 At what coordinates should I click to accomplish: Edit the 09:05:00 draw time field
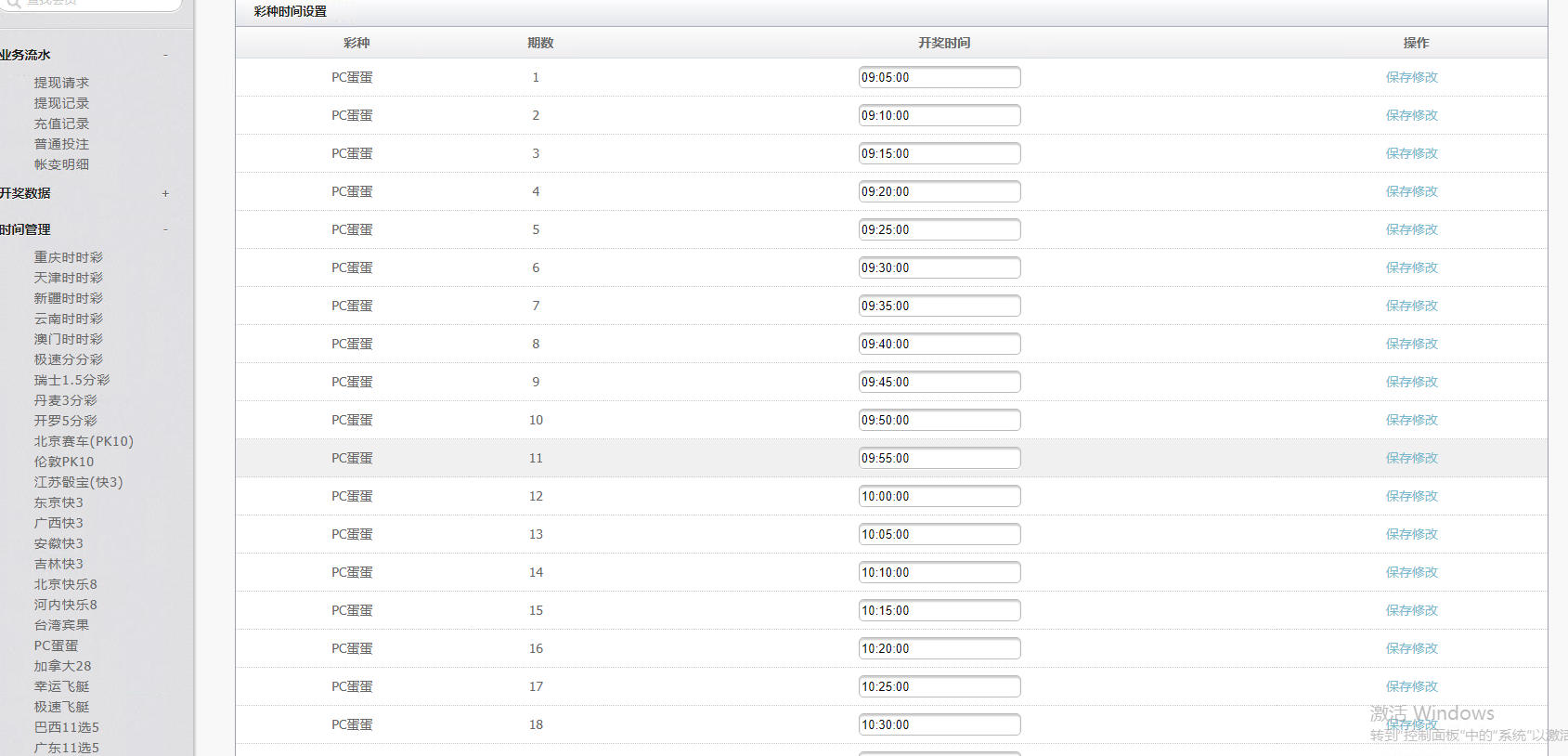(x=939, y=77)
